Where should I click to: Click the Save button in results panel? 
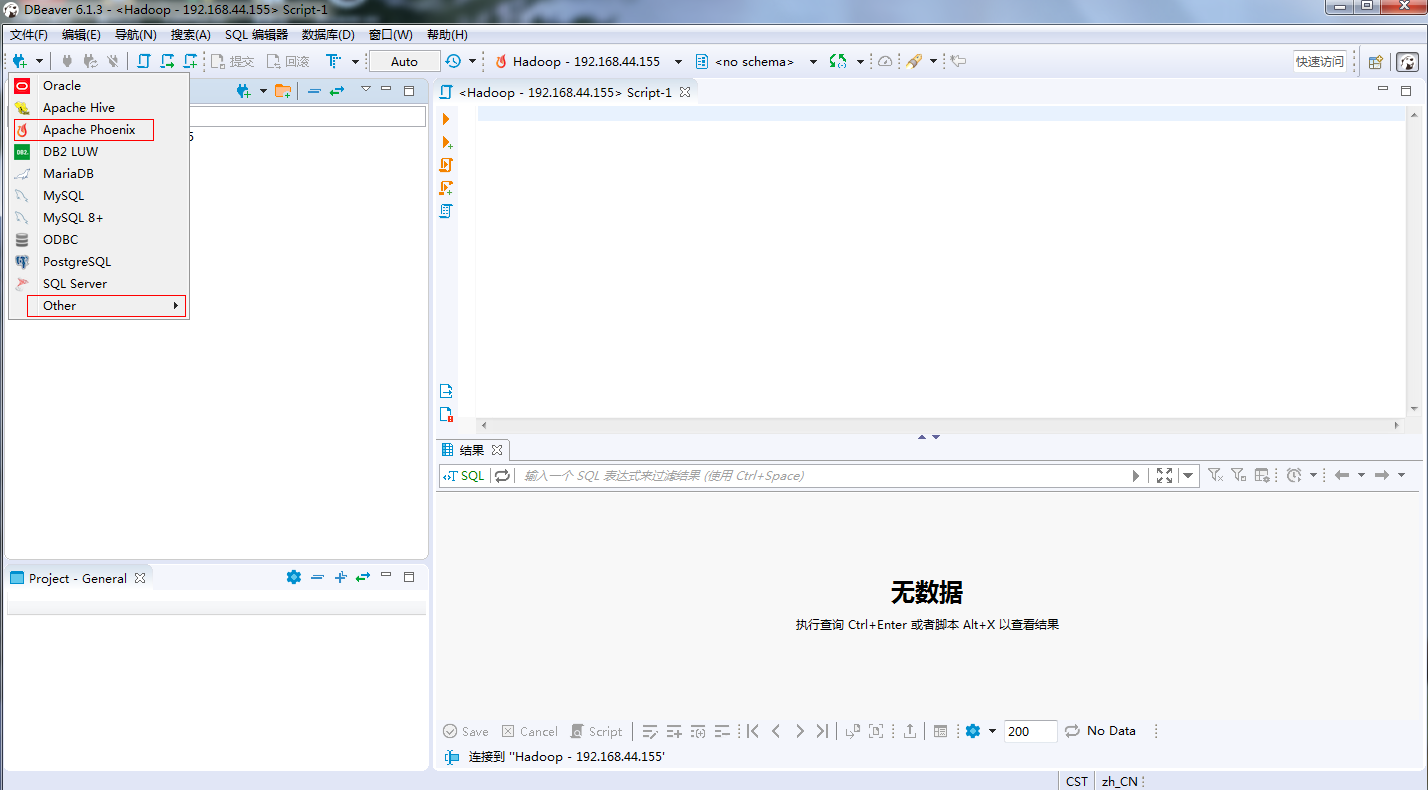tap(465, 731)
